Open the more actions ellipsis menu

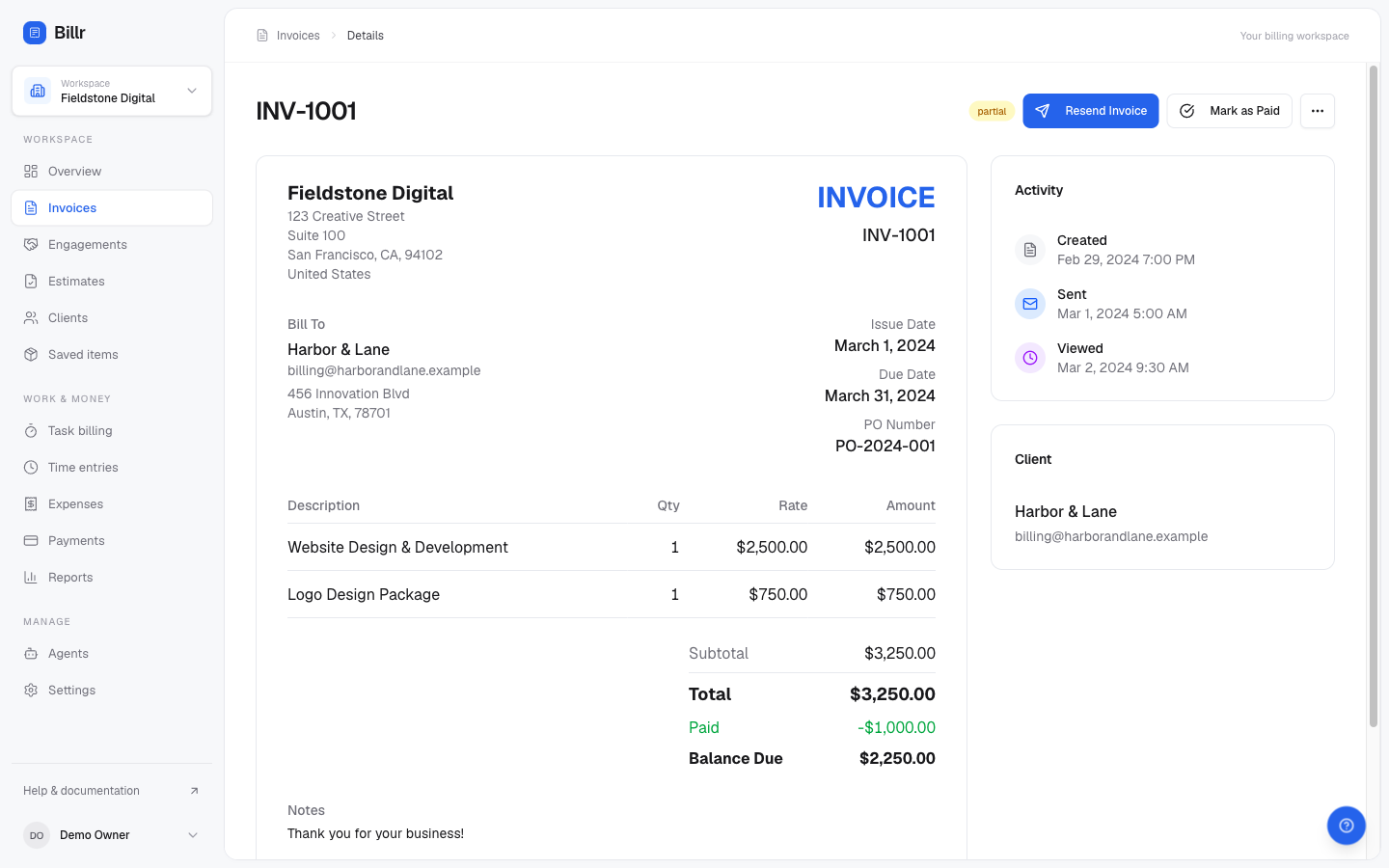1318,111
